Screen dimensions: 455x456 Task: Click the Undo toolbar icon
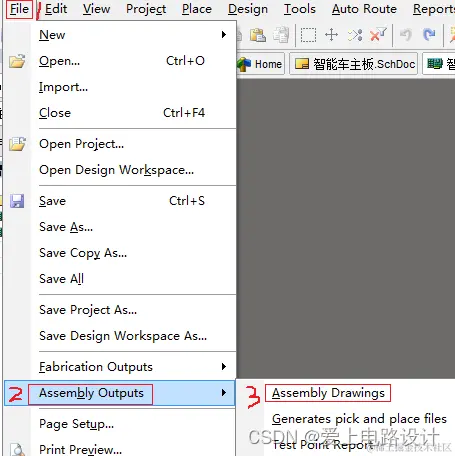pos(406,35)
